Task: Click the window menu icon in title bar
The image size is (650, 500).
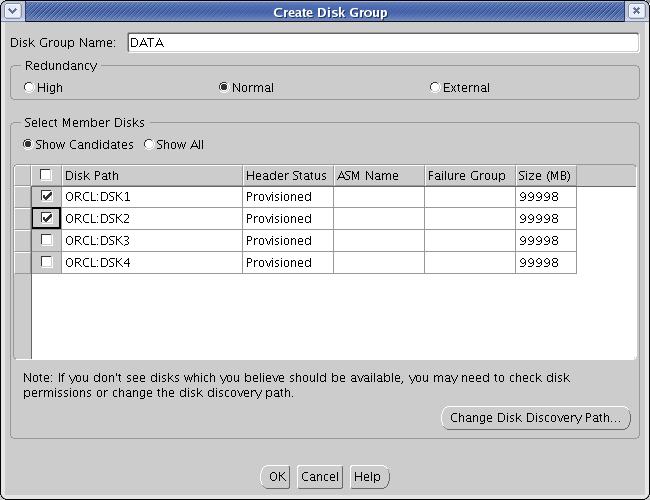Action: coord(11,11)
